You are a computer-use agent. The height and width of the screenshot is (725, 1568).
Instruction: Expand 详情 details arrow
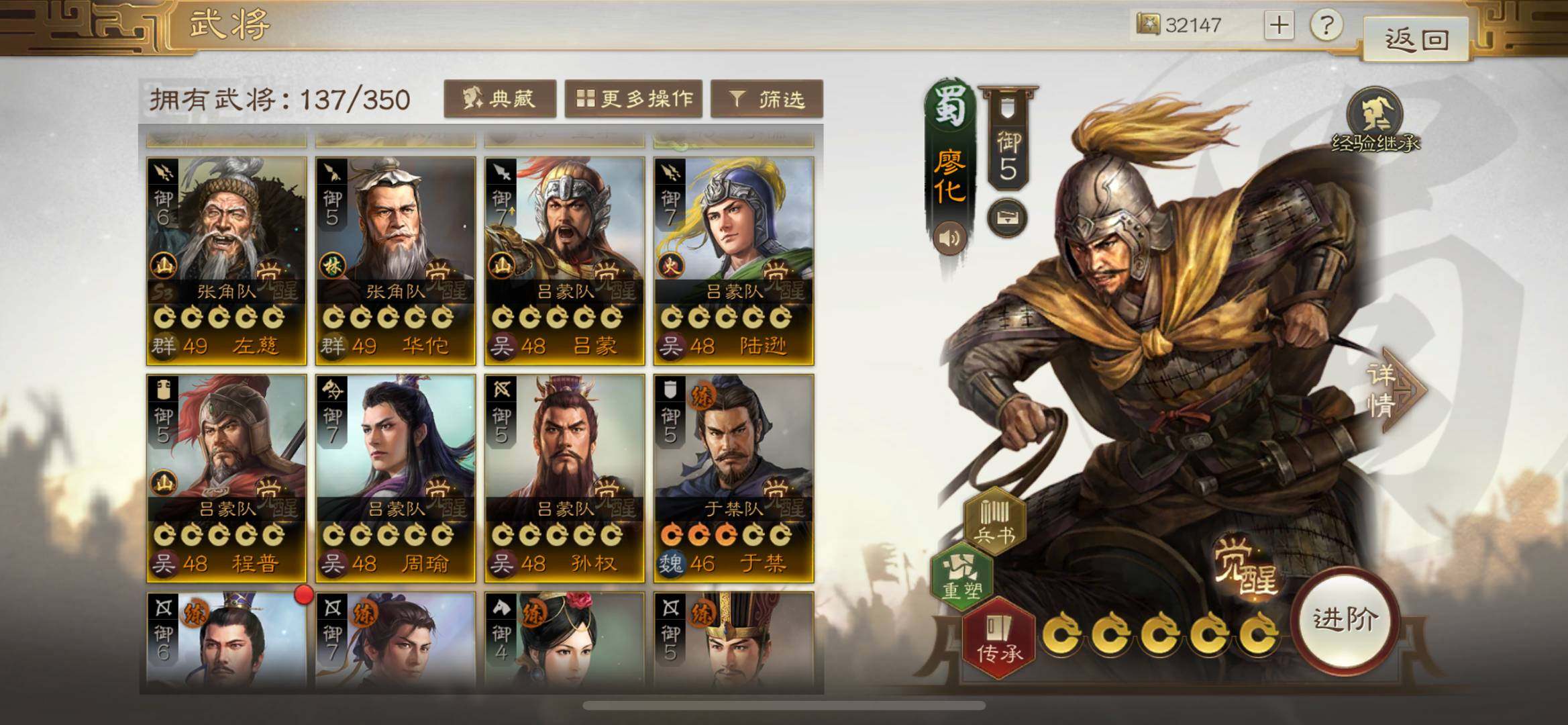tap(1396, 390)
